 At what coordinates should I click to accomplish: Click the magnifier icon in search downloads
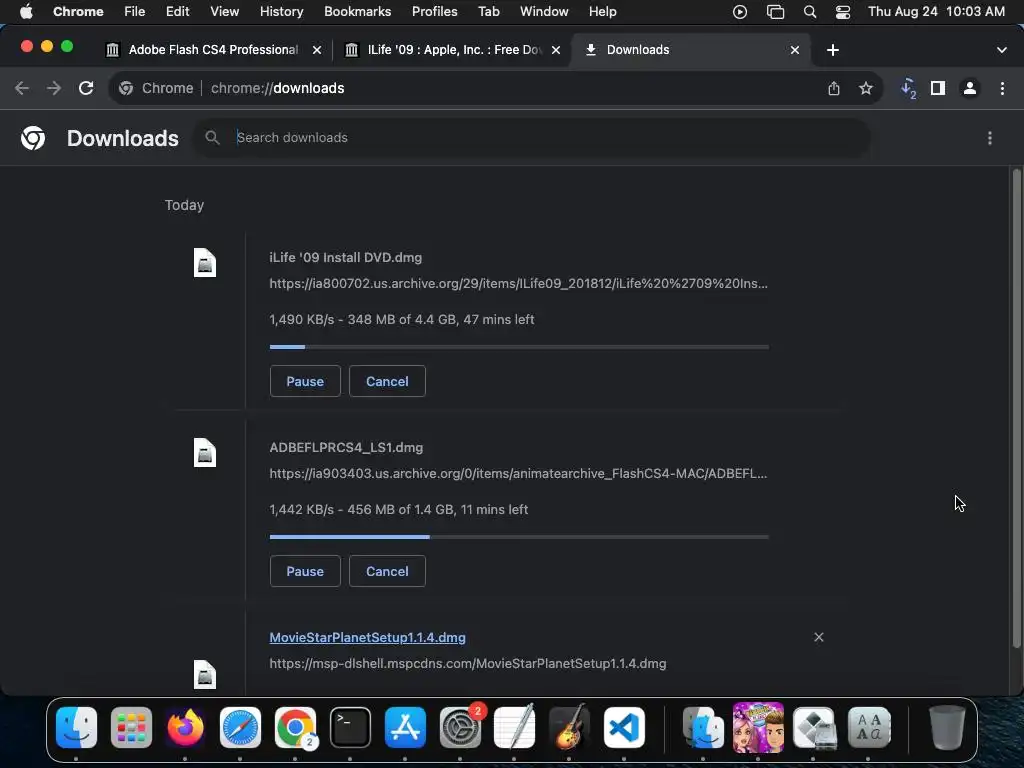(212, 138)
